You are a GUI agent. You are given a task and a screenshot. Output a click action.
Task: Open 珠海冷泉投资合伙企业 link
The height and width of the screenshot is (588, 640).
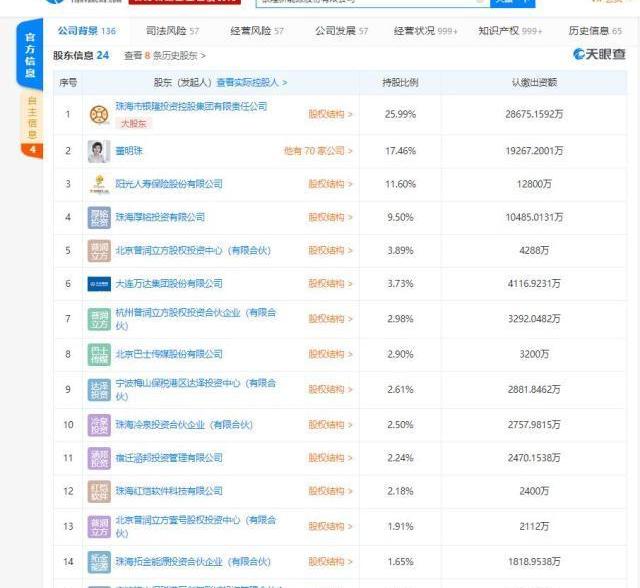[x=184, y=425]
